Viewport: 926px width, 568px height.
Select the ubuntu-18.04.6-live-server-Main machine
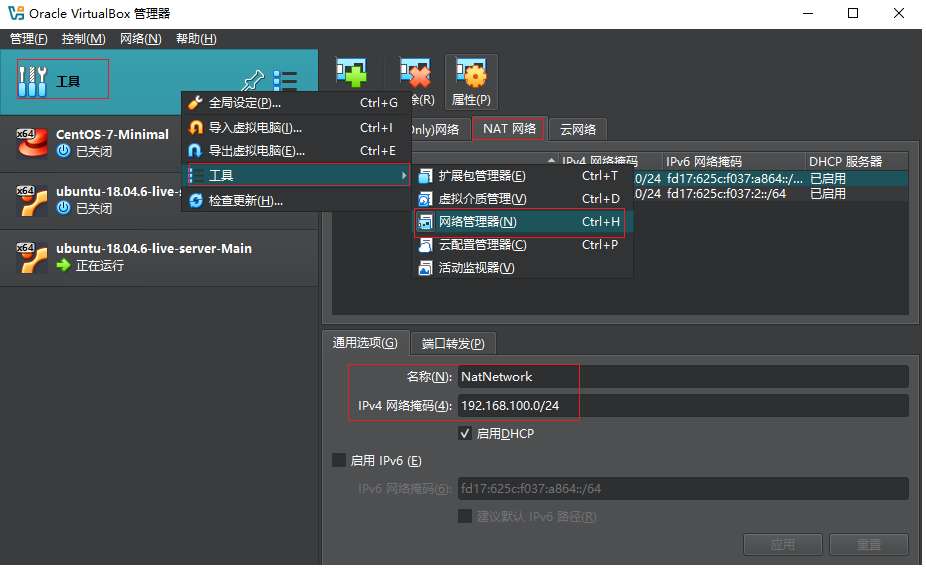coord(159,257)
